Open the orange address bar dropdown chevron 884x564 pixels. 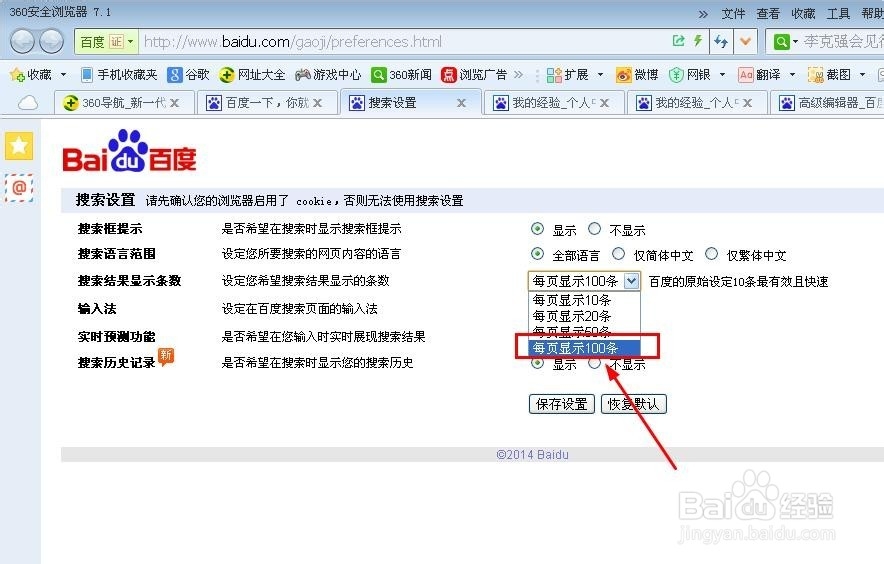click(745, 41)
